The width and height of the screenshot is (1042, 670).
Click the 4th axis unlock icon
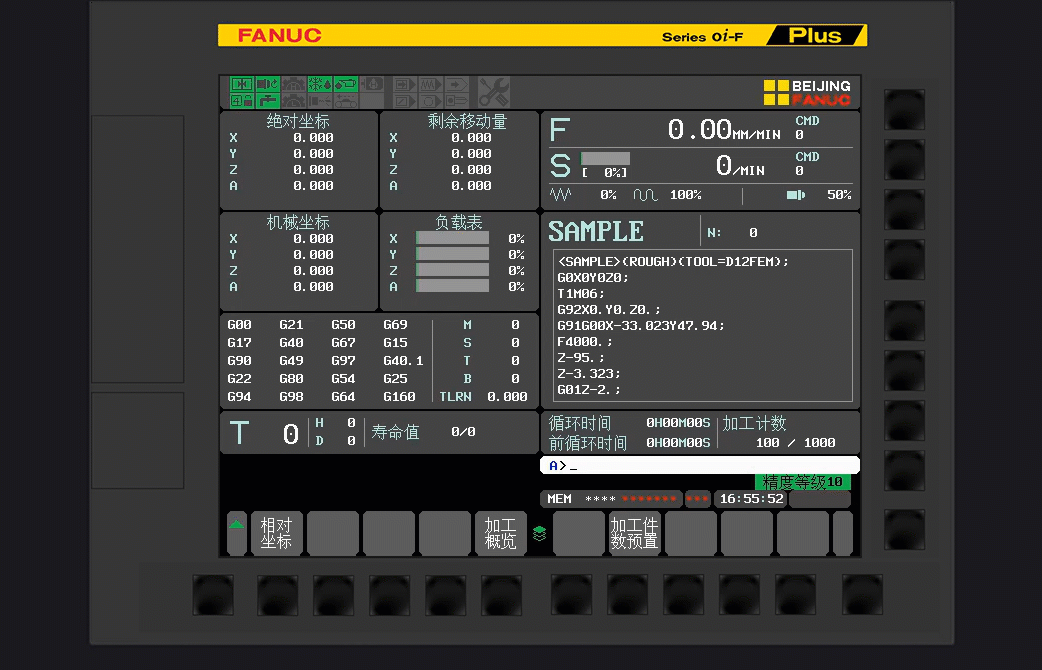click(242, 101)
